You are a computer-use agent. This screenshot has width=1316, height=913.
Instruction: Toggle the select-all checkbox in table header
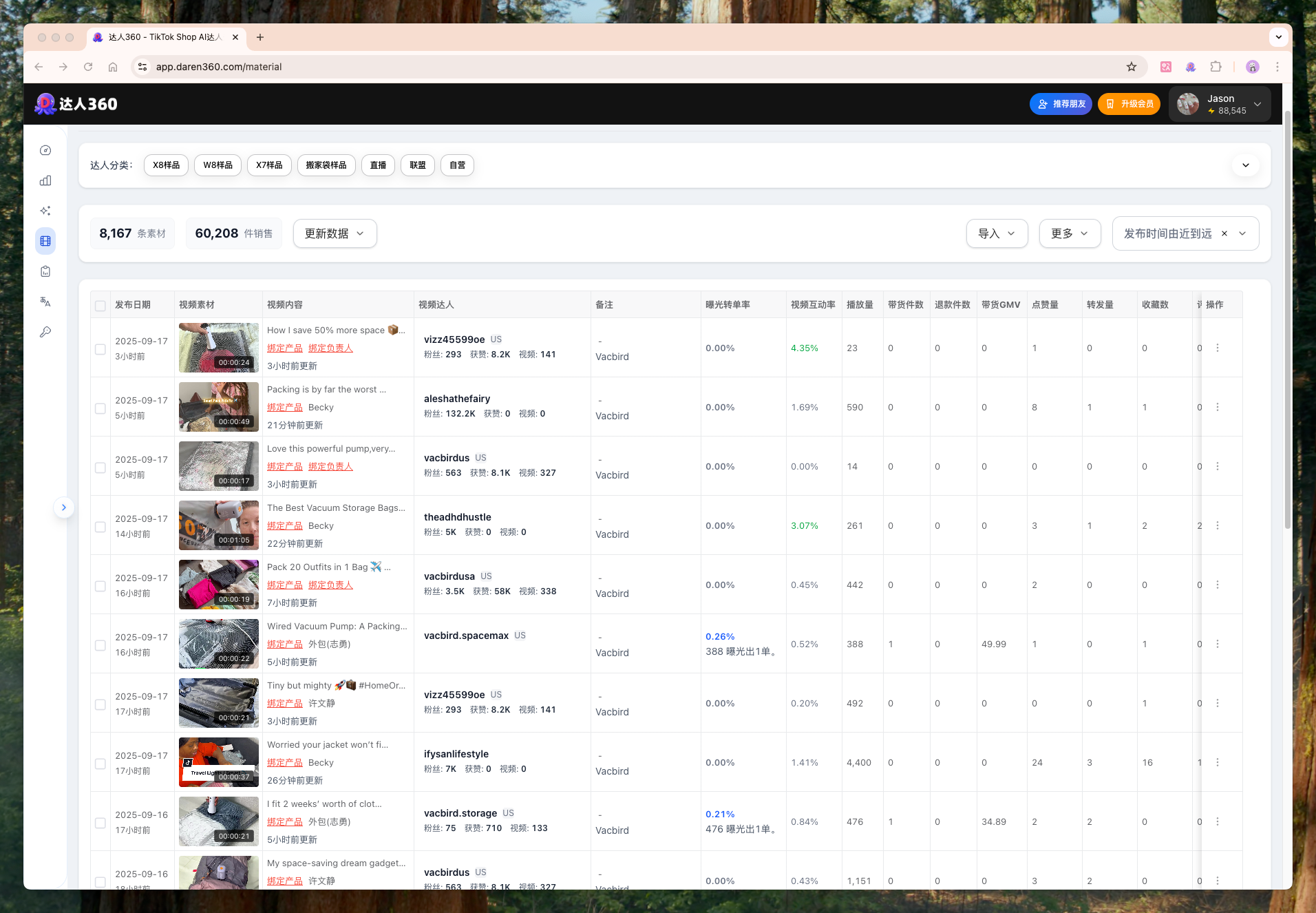coord(100,306)
